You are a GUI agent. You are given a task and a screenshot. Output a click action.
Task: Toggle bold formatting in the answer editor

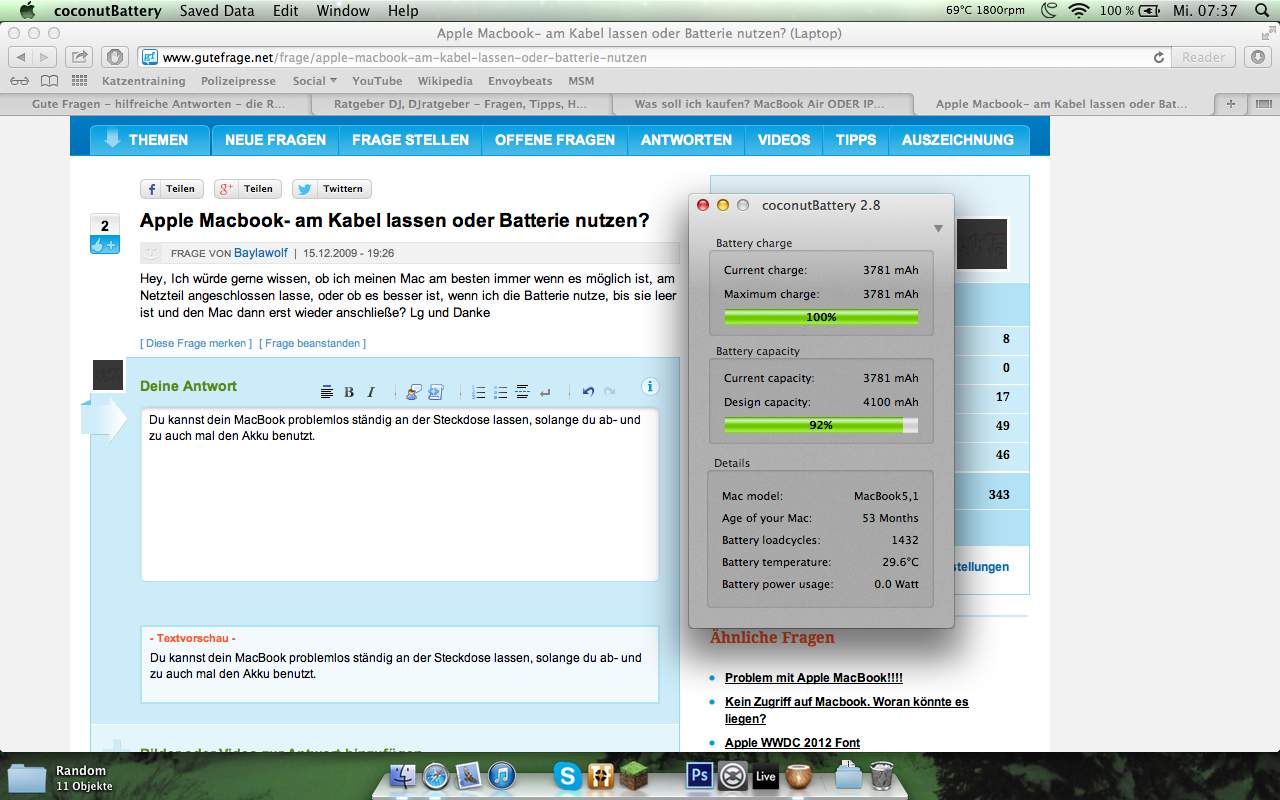click(349, 392)
